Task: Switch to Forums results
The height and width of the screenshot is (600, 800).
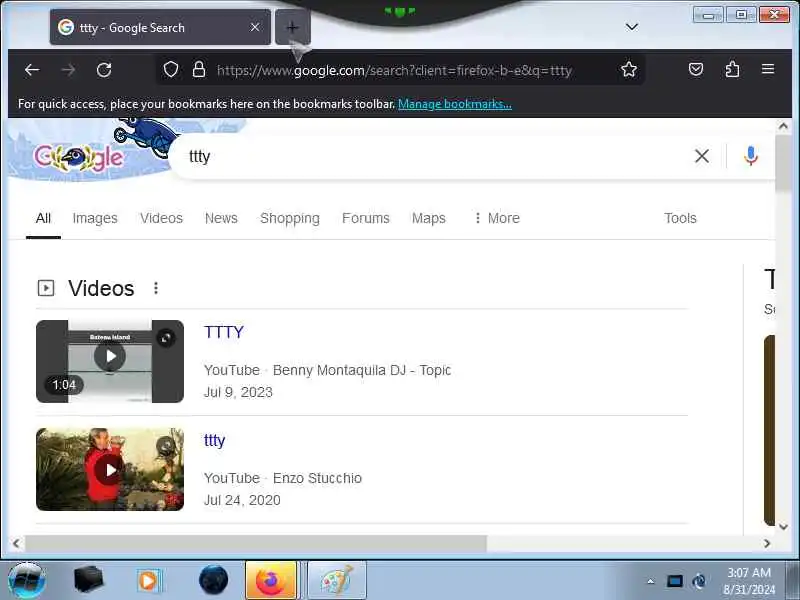Action: 365,218
